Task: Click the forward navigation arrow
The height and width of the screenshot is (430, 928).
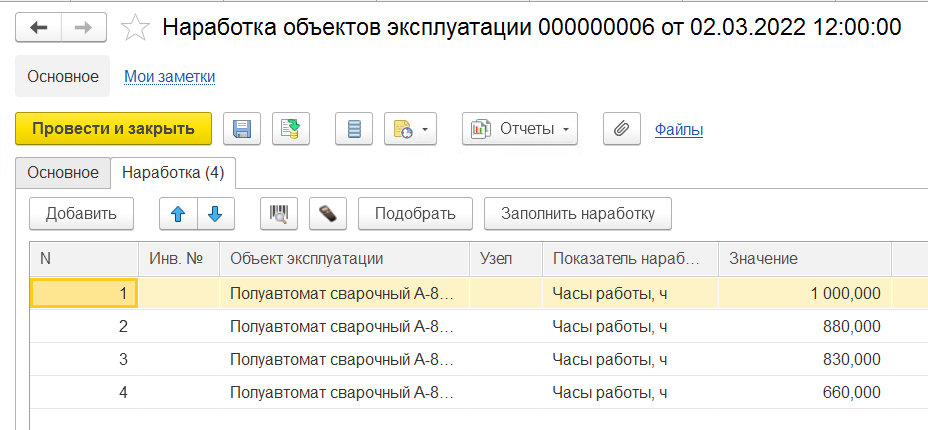Action: pyautogui.click(x=84, y=28)
